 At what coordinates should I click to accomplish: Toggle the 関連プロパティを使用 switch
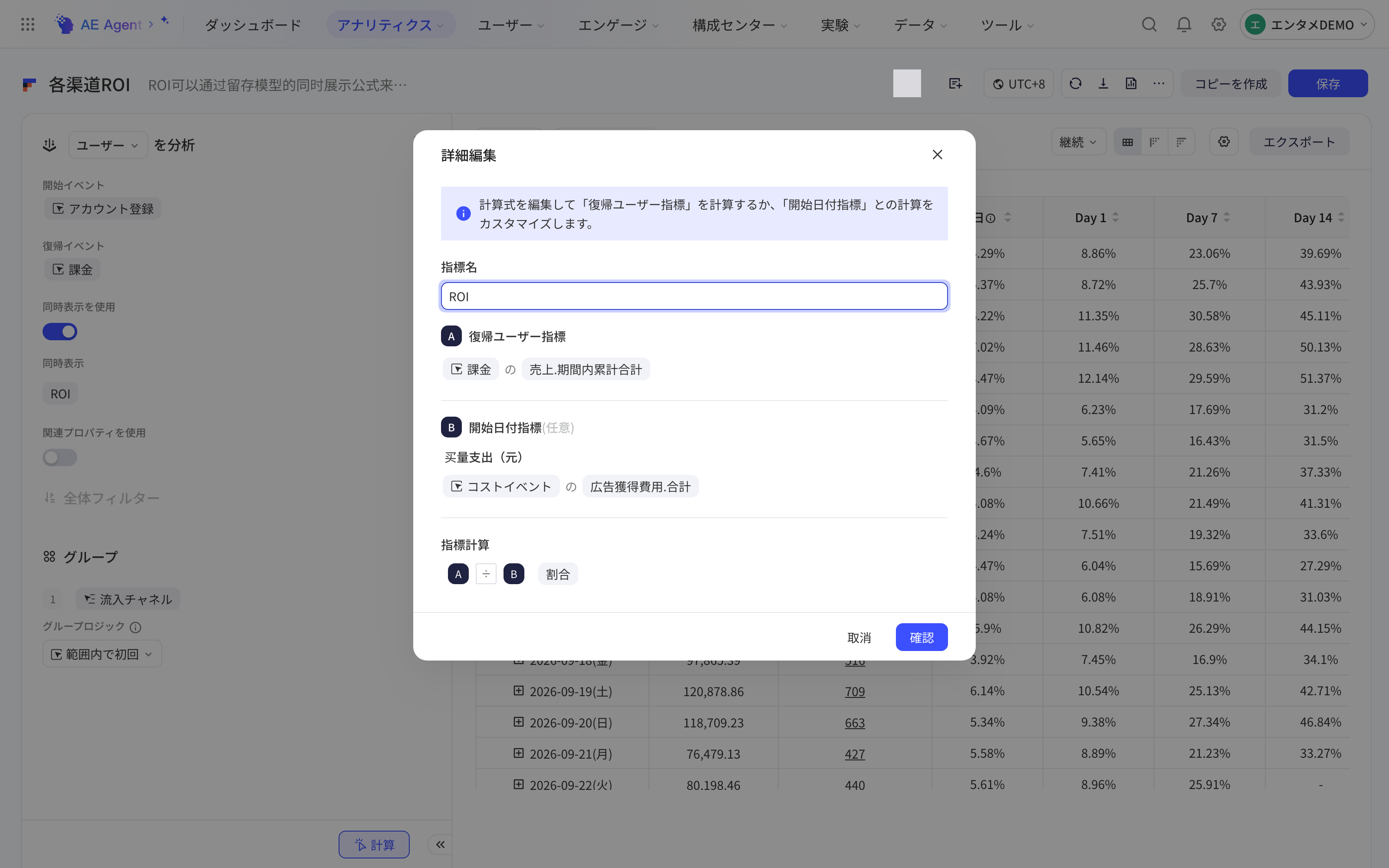point(60,457)
